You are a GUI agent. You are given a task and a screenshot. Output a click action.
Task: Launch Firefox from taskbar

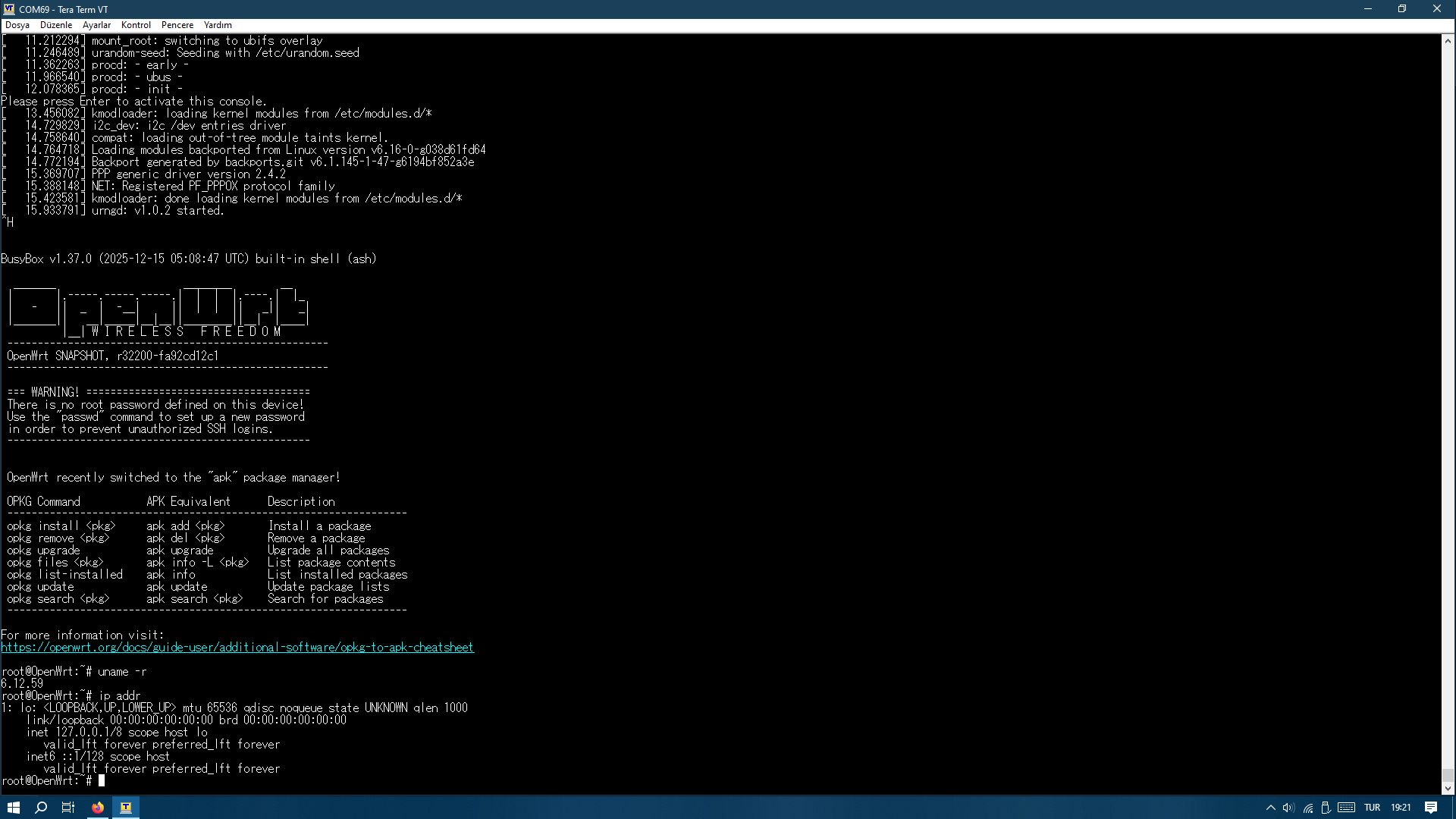[98, 808]
